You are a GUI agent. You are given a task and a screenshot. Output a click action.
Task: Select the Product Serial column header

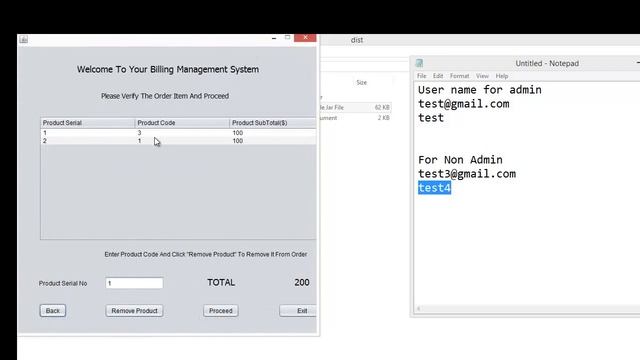pos(88,123)
